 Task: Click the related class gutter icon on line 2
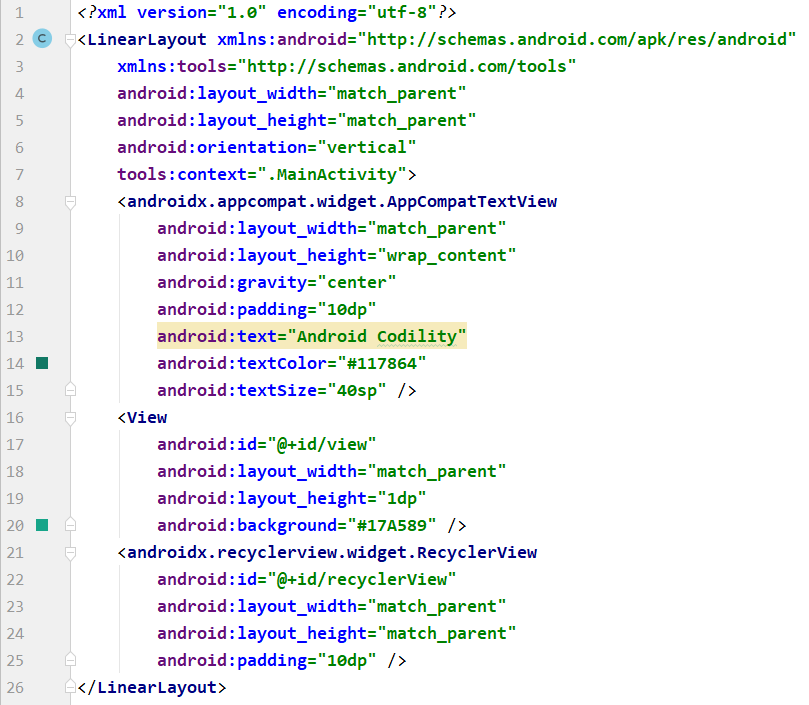42,39
